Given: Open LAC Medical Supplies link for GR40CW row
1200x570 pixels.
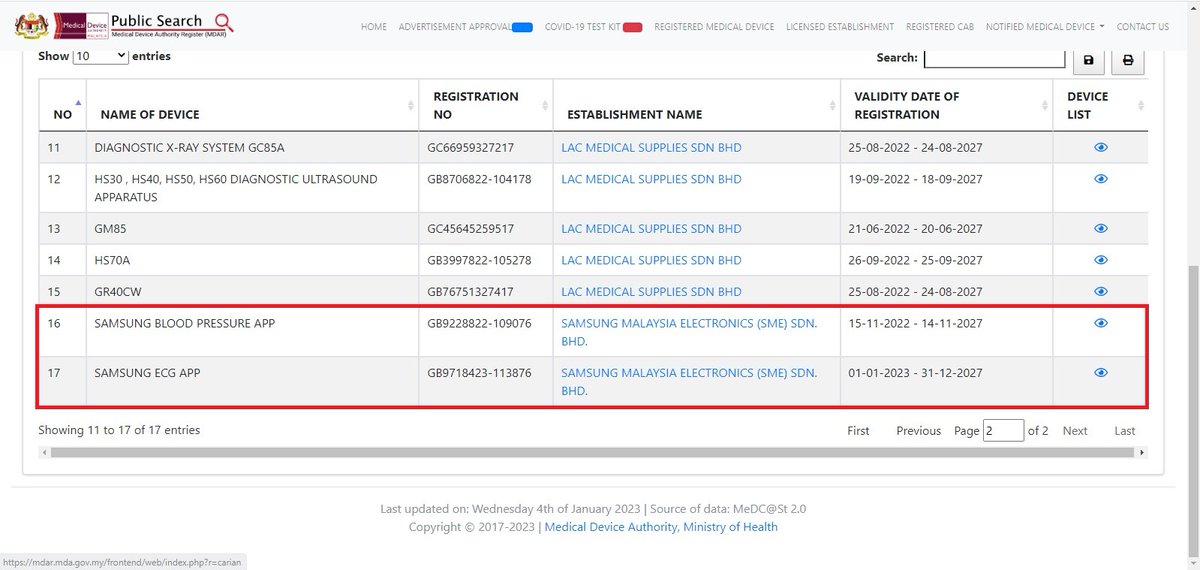Looking at the screenshot, I should [651, 292].
